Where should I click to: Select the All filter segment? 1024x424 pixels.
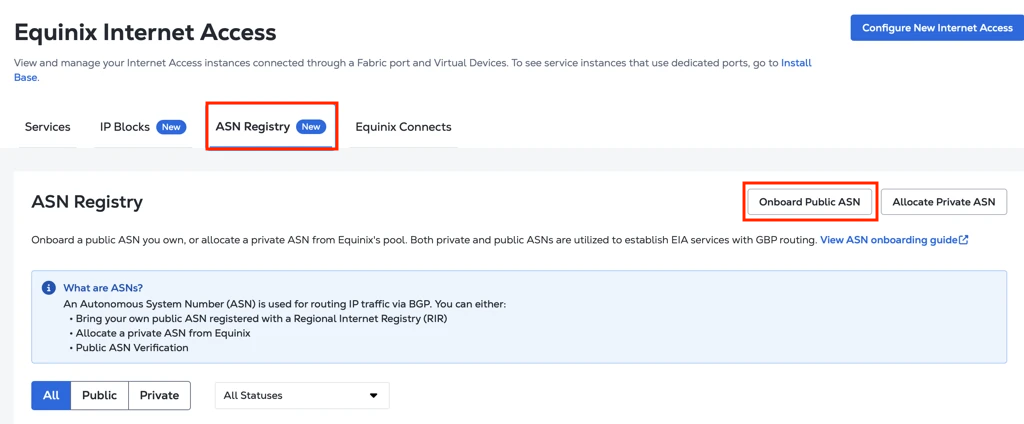pos(51,395)
